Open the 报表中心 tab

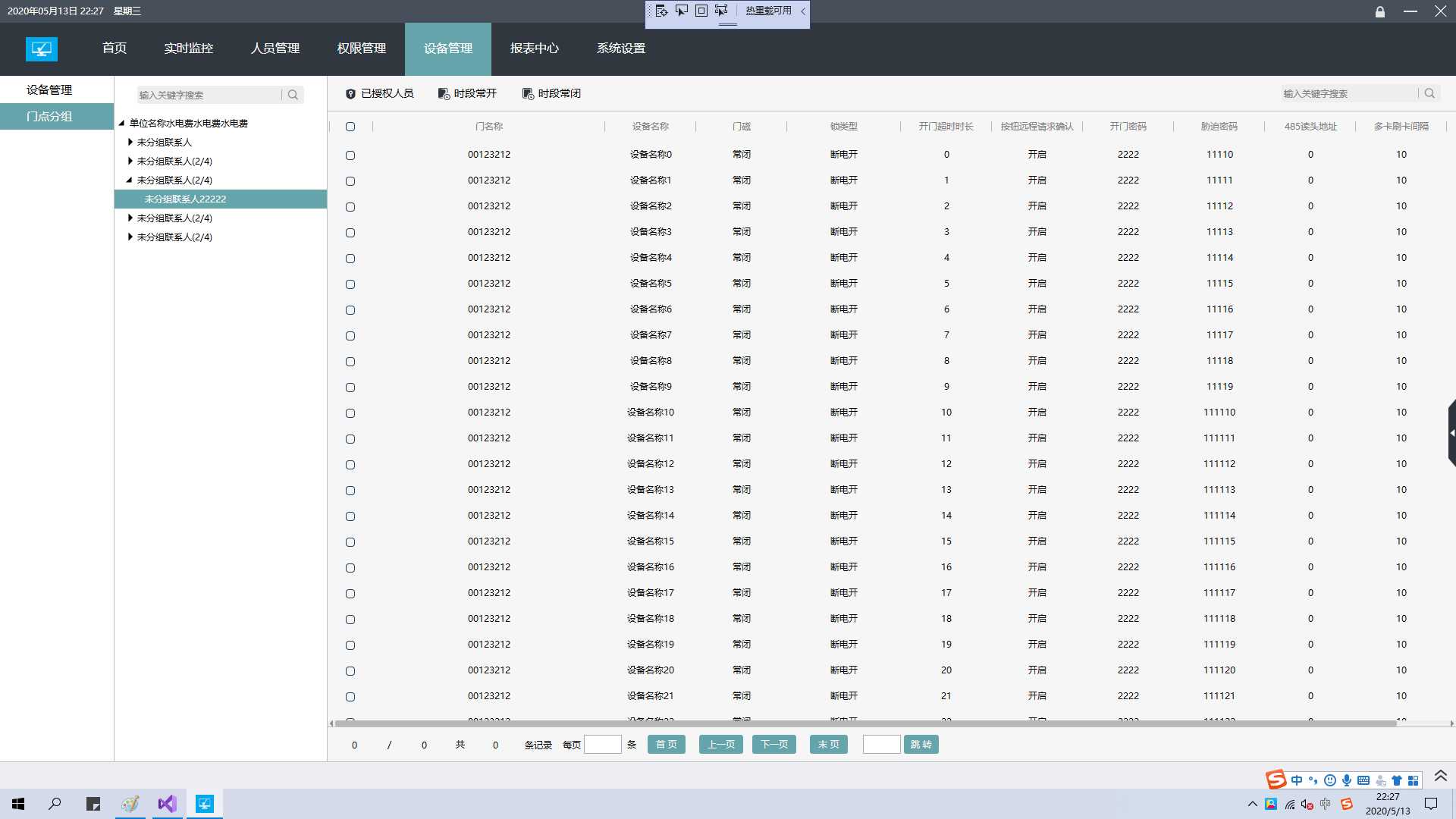[535, 48]
